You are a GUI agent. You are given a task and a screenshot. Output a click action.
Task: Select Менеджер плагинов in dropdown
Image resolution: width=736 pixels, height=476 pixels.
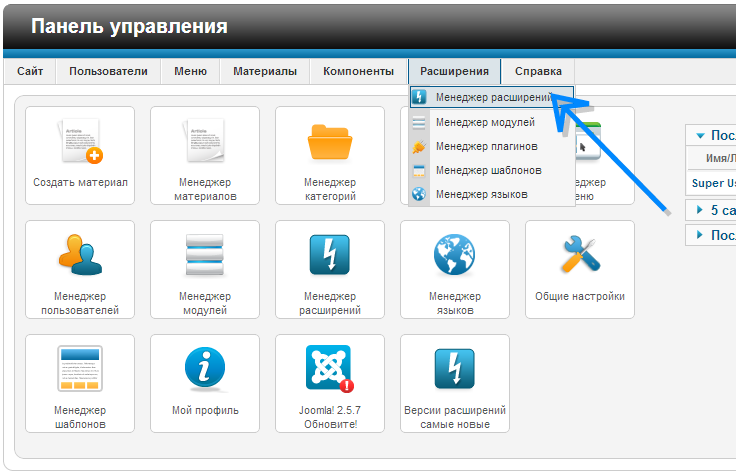[x=488, y=146]
